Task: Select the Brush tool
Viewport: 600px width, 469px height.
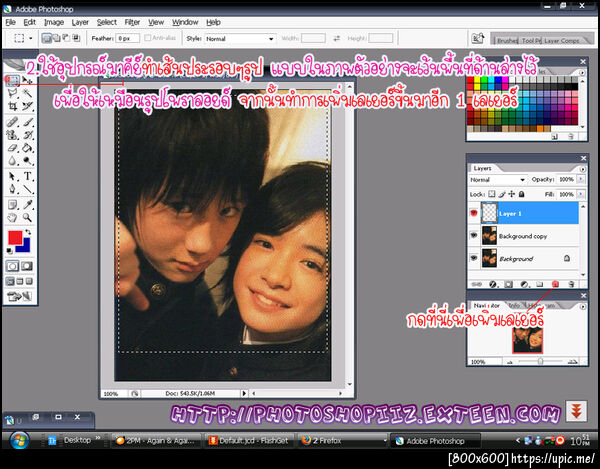Action: click(27, 122)
